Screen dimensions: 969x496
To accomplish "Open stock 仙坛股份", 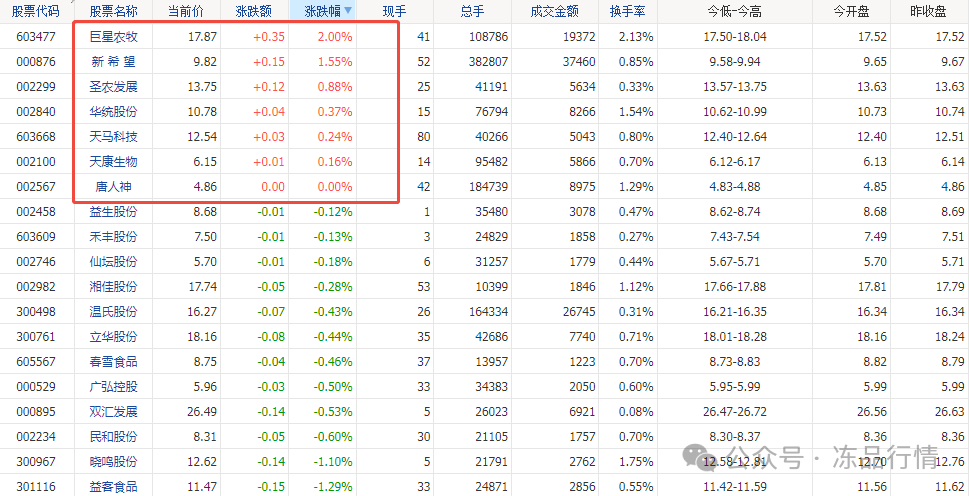I will pos(113,262).
